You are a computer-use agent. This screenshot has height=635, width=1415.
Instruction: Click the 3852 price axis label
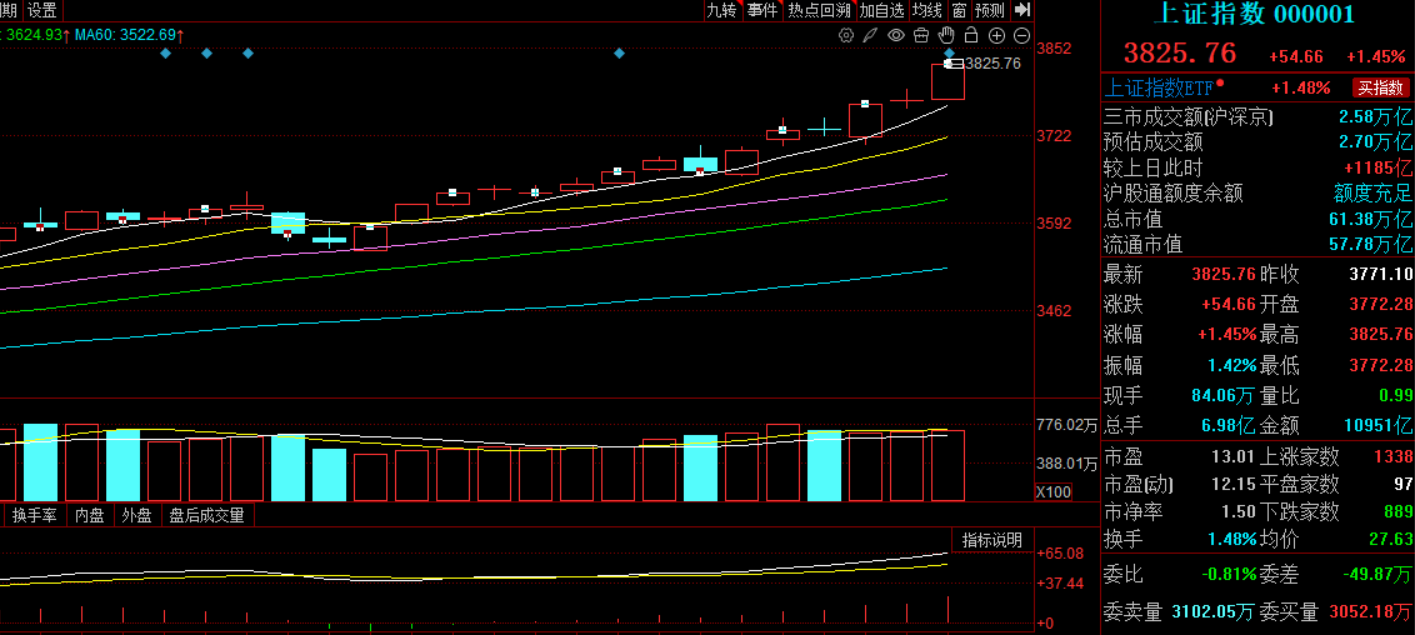(1054, 48)
